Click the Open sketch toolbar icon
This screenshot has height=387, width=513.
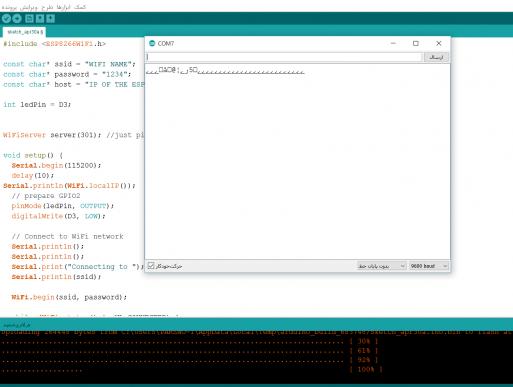(40, 19)
